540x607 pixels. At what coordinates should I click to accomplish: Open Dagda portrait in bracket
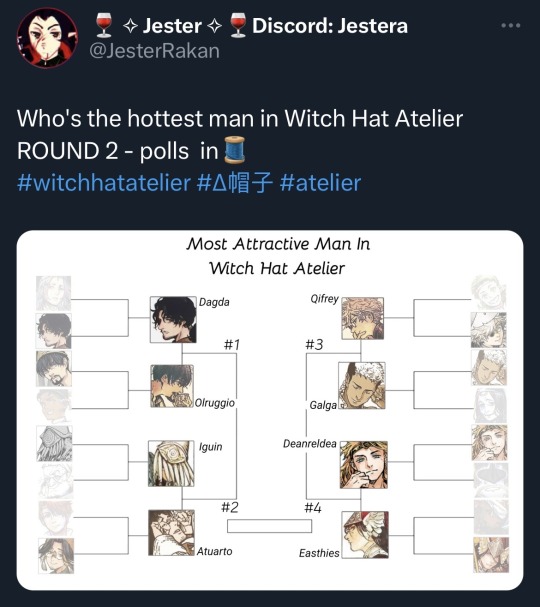click(173, 319)
